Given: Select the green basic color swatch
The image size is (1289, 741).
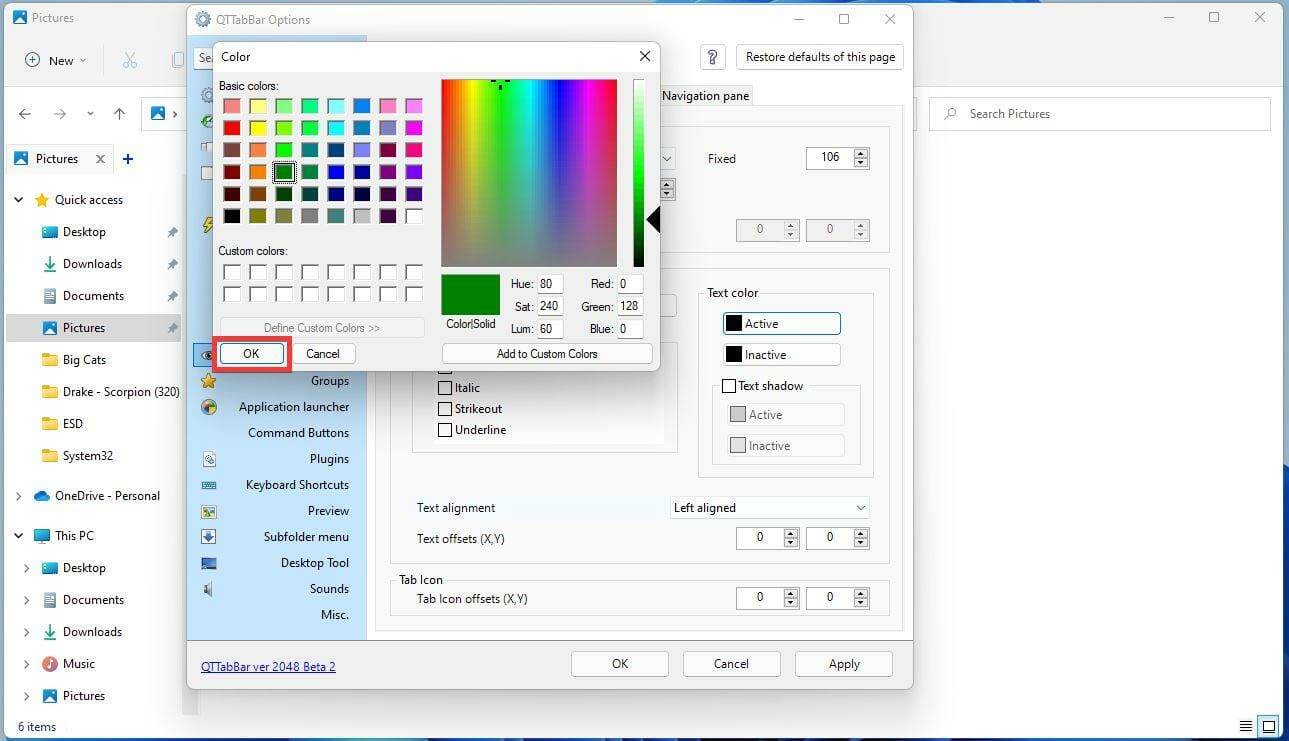Looking at the screenshot, I should pyautogui.click(x=284, y=171).
